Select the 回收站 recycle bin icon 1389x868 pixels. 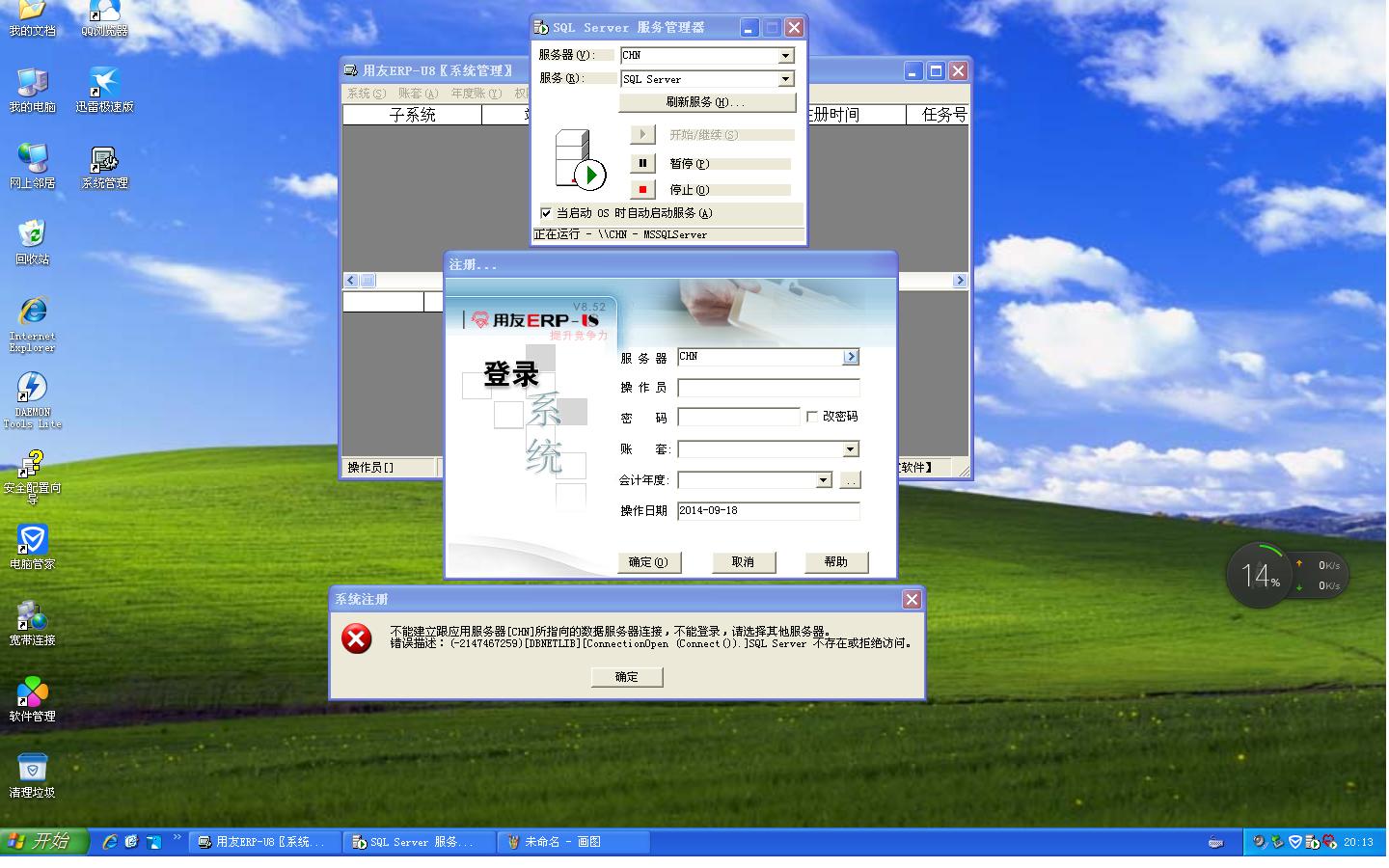click(32, 242)
